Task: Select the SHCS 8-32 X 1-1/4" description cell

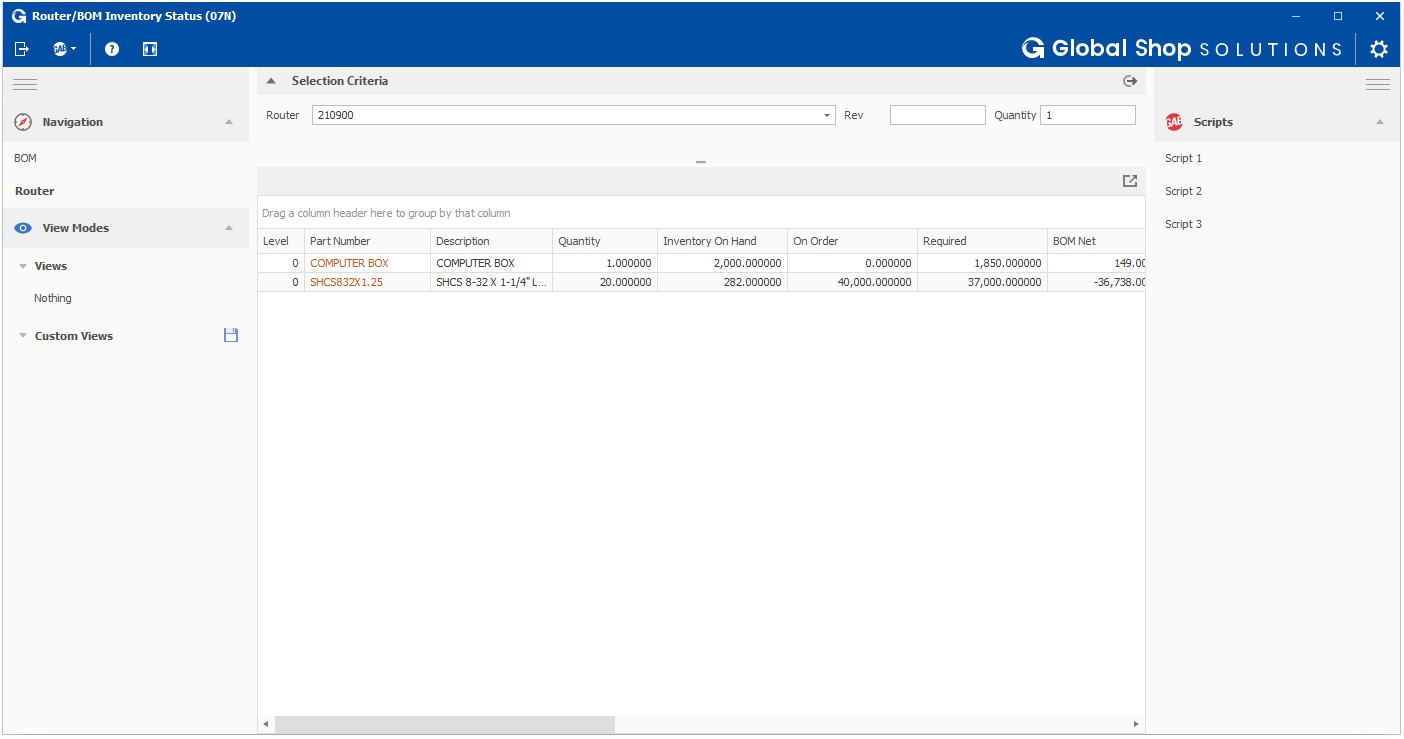Action: [491, 282]
